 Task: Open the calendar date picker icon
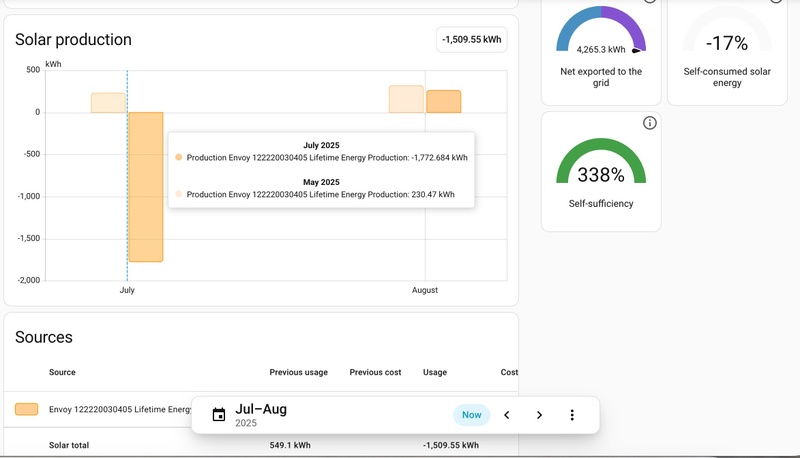(219, 415)
